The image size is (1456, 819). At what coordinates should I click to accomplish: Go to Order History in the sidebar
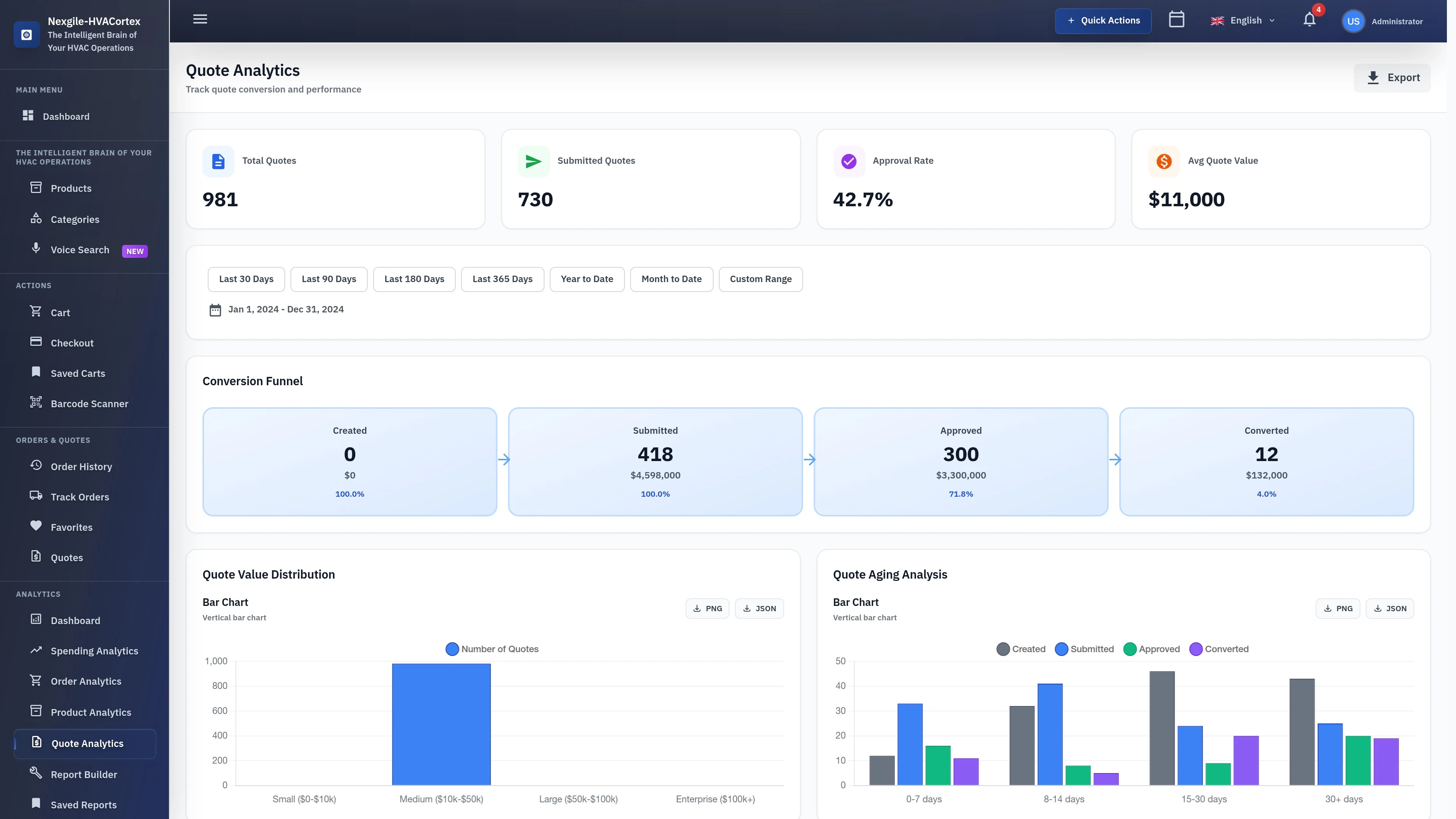point(82,466)
